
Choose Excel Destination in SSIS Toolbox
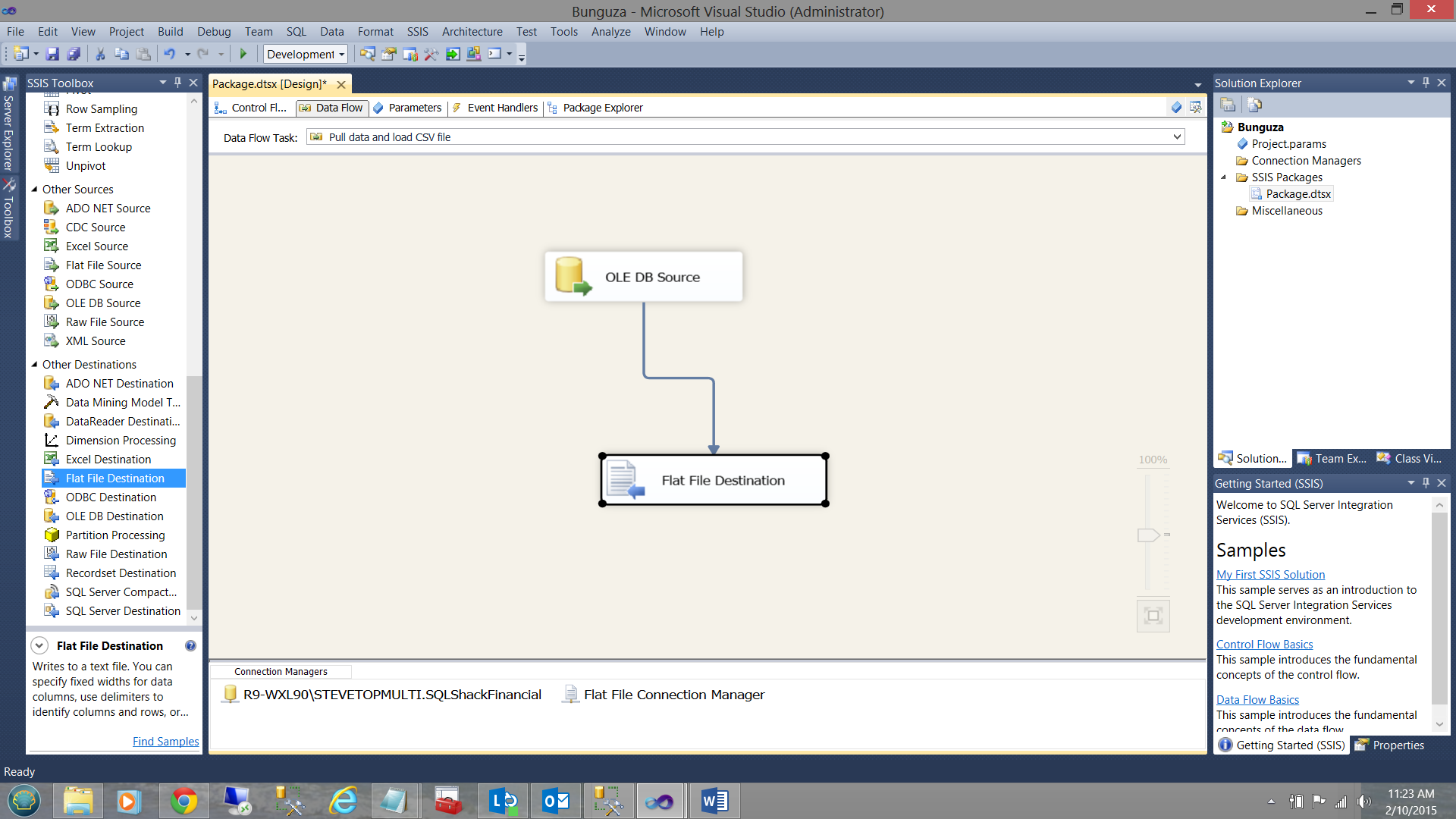click(108, 460)
